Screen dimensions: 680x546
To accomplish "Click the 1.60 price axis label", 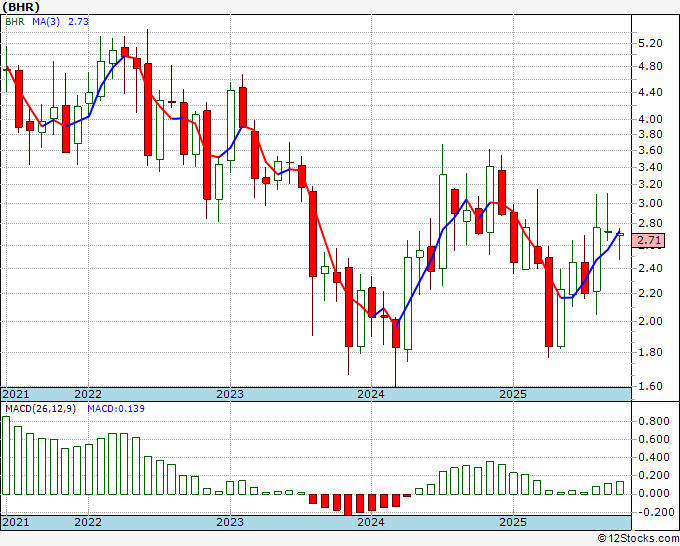I will [650, 386].
